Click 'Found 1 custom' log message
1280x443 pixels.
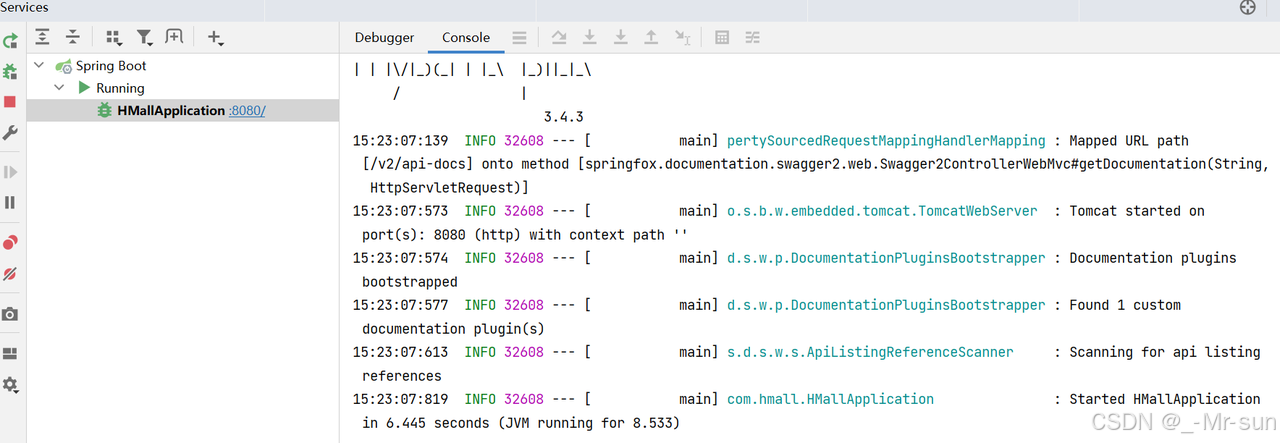click(1125, 305)
